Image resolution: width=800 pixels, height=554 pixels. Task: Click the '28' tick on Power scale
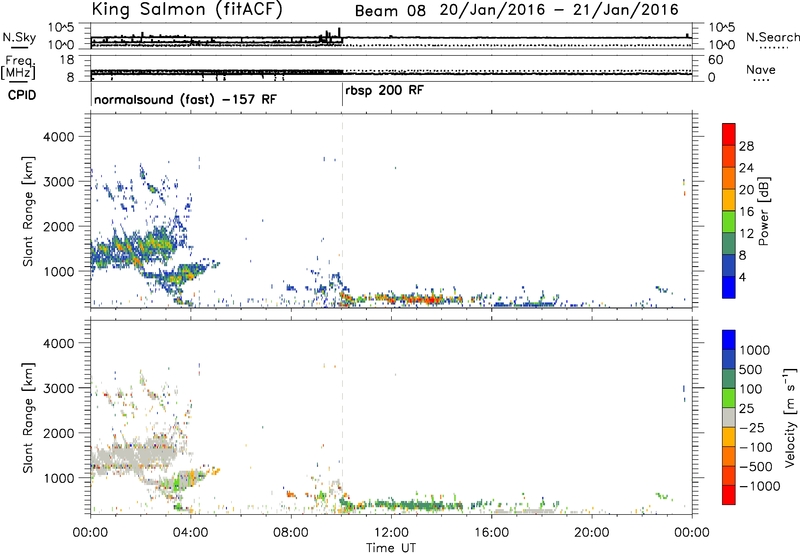tap(746, 146)
